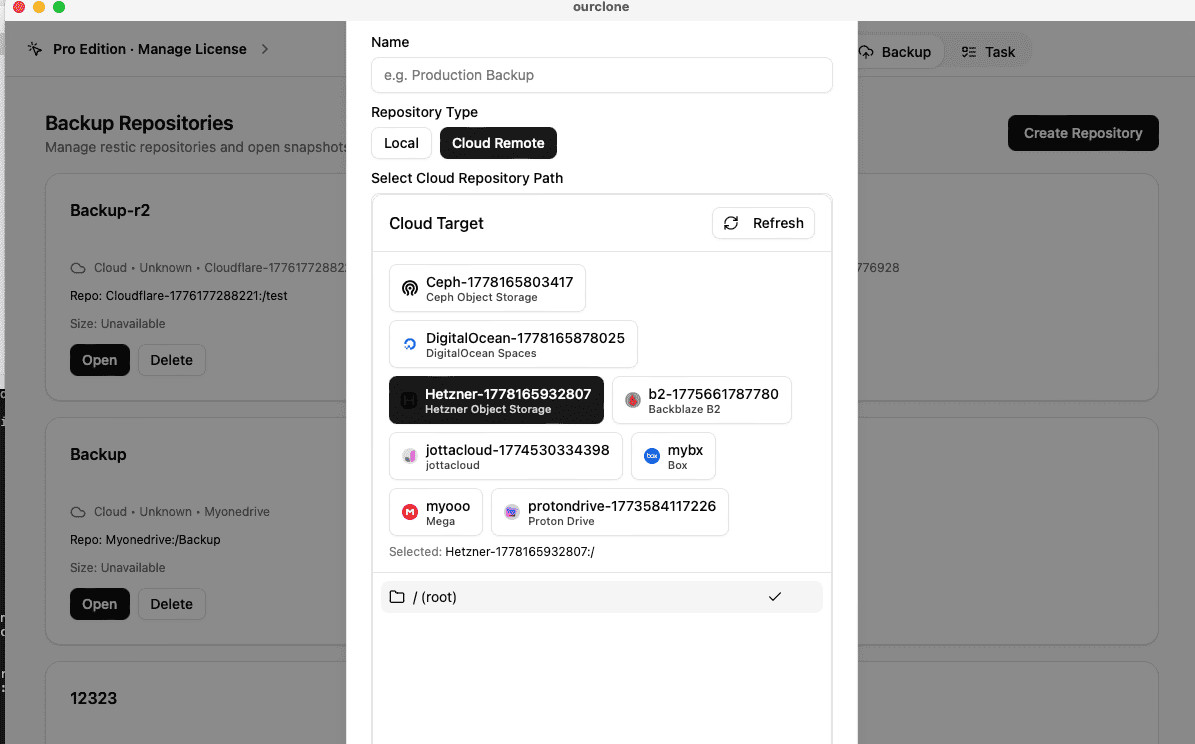Screen dimensions: 1195x744
Task: Click the Hetzner logo icon
Action: click(x=409, y=400)
